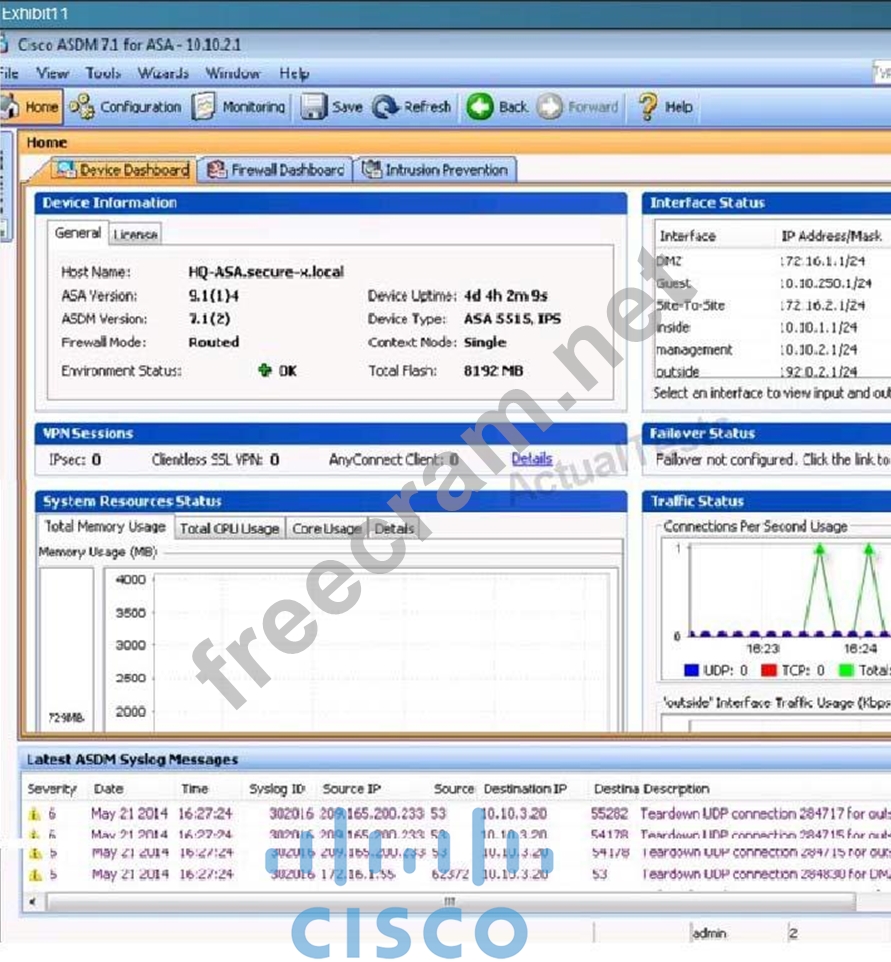The width and height of the screenshot is (891, 962).
Task: Click the grayed Forward arrow icon
Action: point(550,107)
